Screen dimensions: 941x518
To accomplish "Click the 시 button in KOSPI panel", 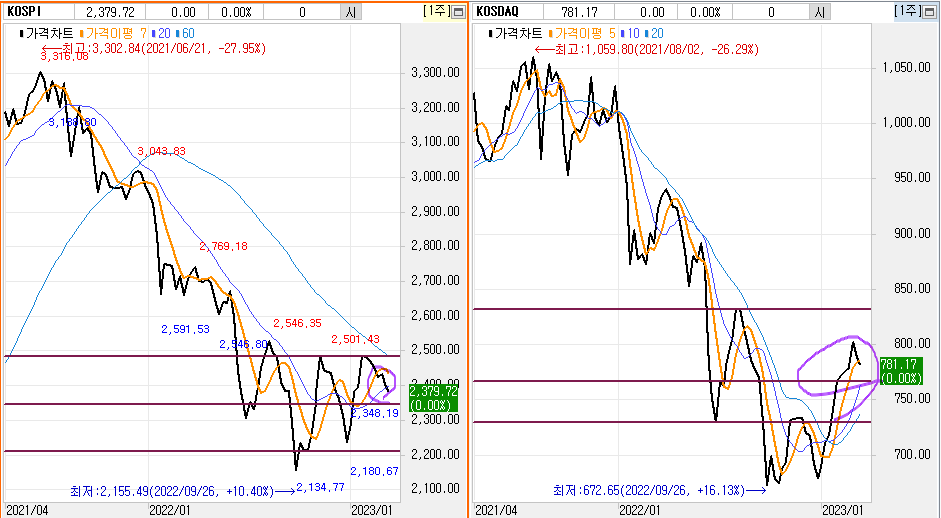I will tap(350, 12).
